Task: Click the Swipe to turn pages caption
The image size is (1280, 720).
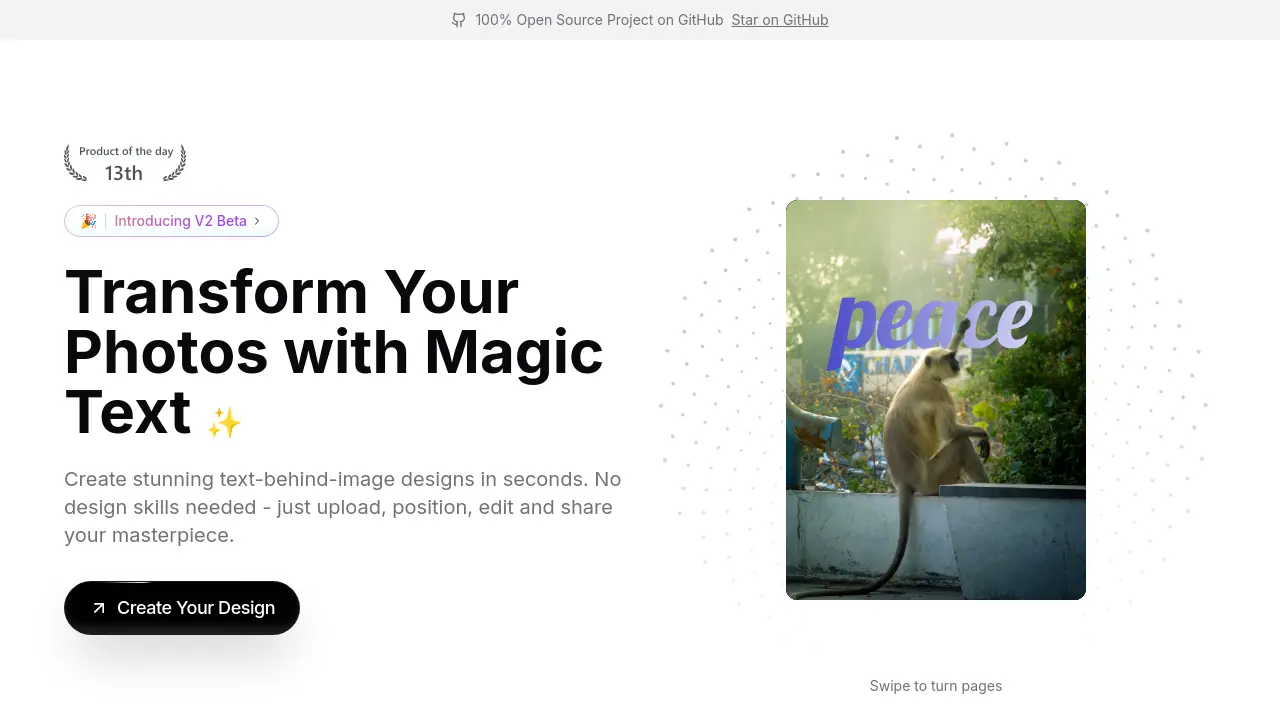Action: (x=936, y=686)
